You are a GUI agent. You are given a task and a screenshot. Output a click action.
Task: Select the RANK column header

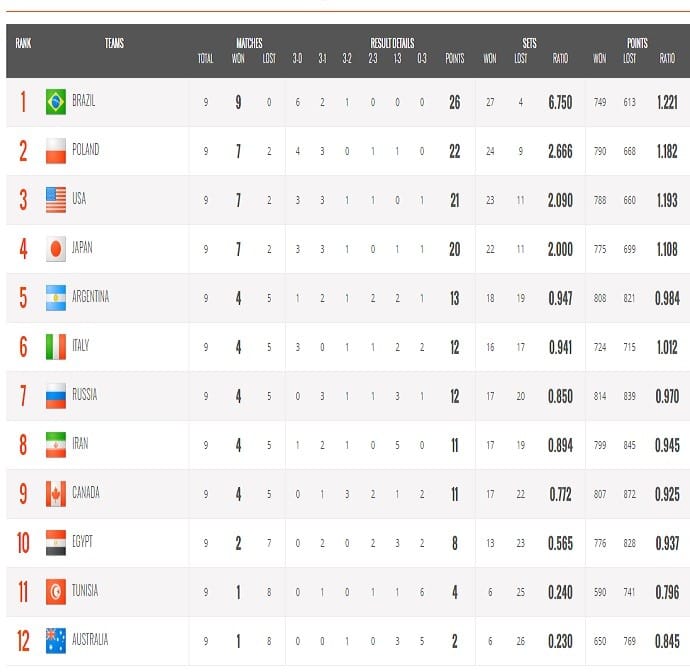click(x=24, y=43)
